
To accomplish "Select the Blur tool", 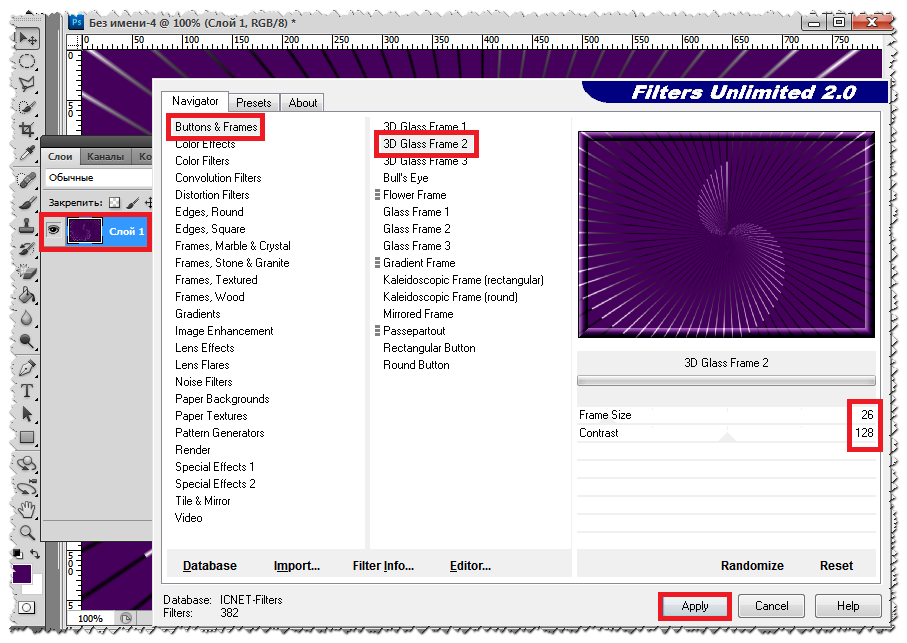I will (27, 317).
